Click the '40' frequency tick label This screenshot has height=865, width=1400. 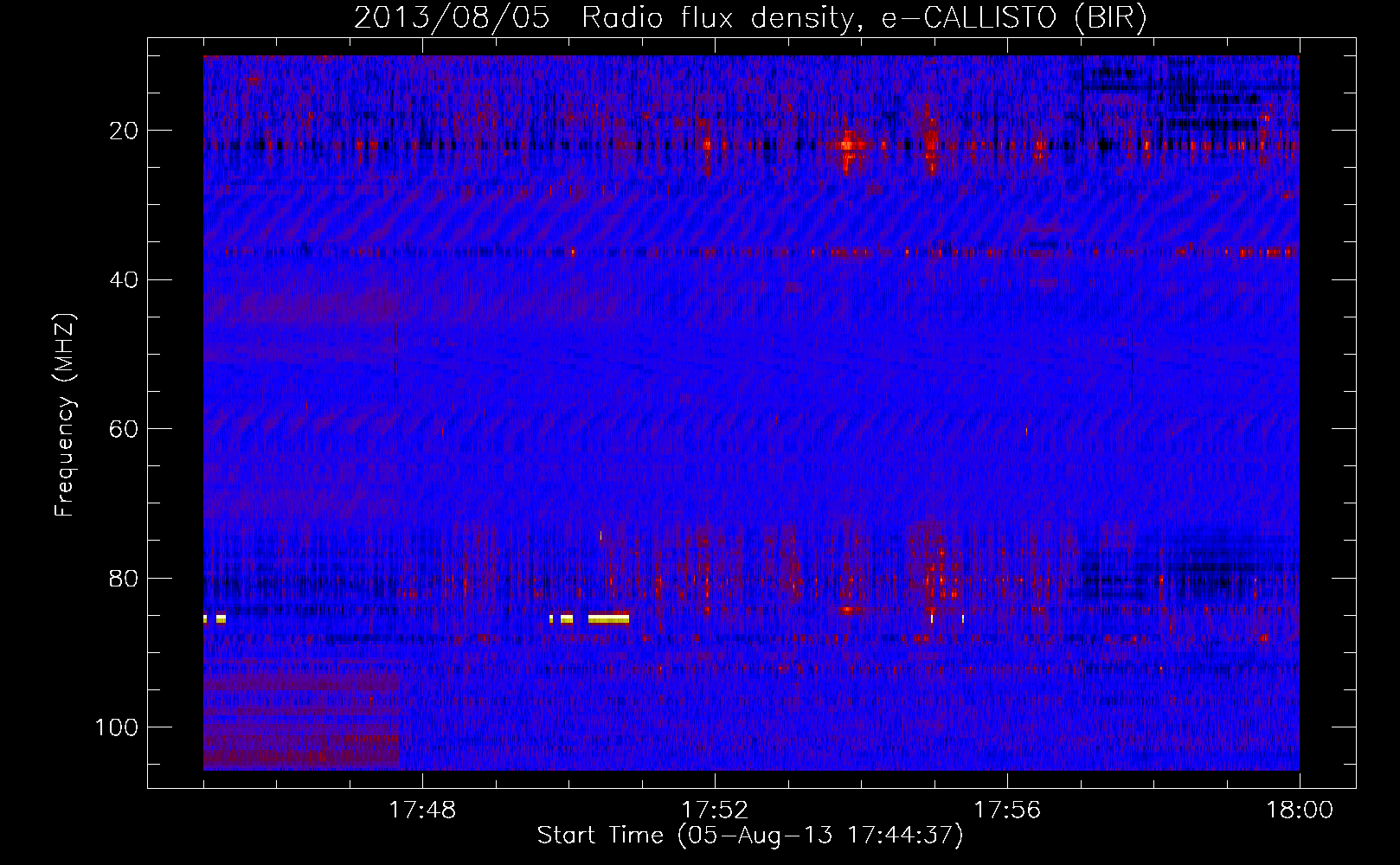pyautogui.click(x=123, y=279)
